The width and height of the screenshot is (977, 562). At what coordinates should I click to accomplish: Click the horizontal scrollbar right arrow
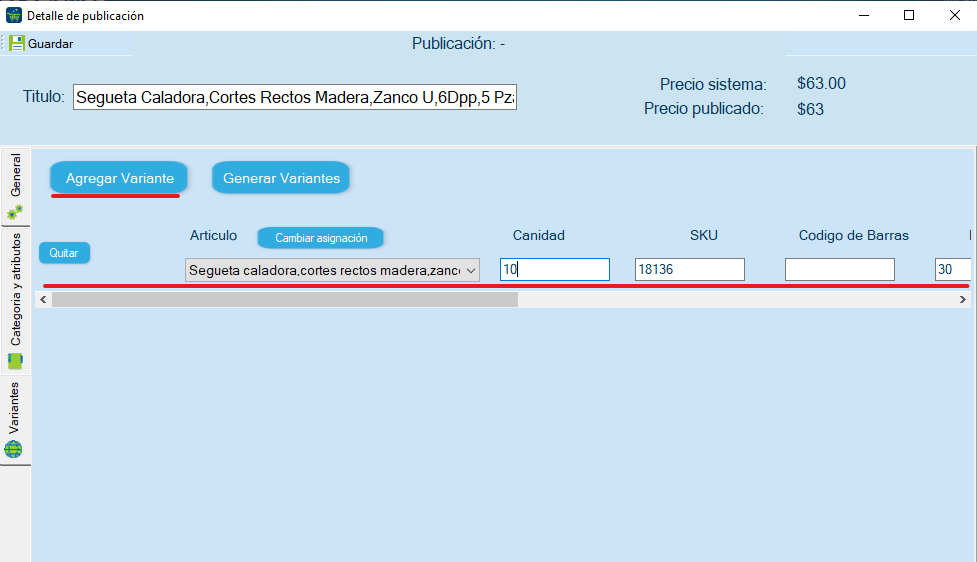click(x=963, y=300)
